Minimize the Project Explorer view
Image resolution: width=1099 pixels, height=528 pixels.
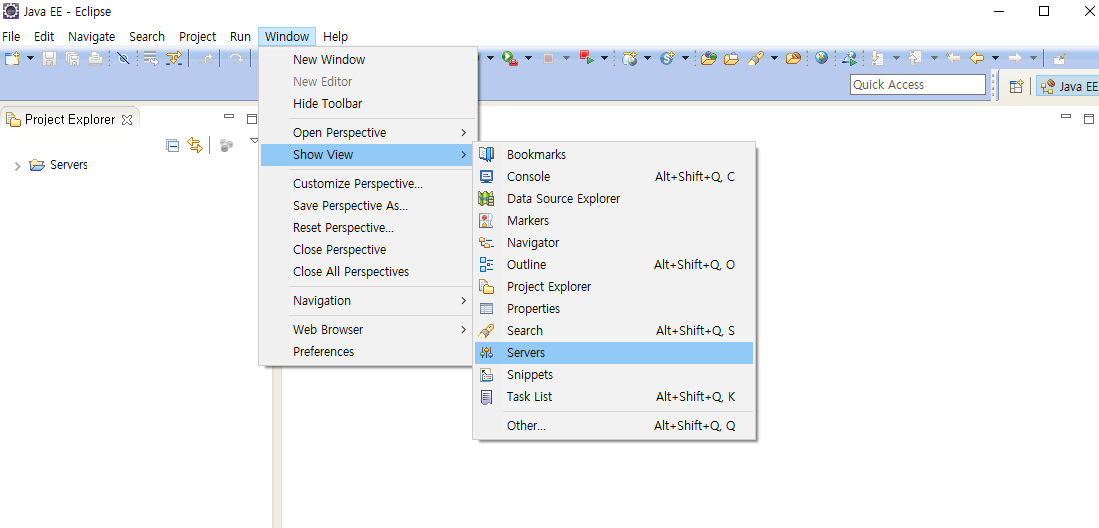229,116
